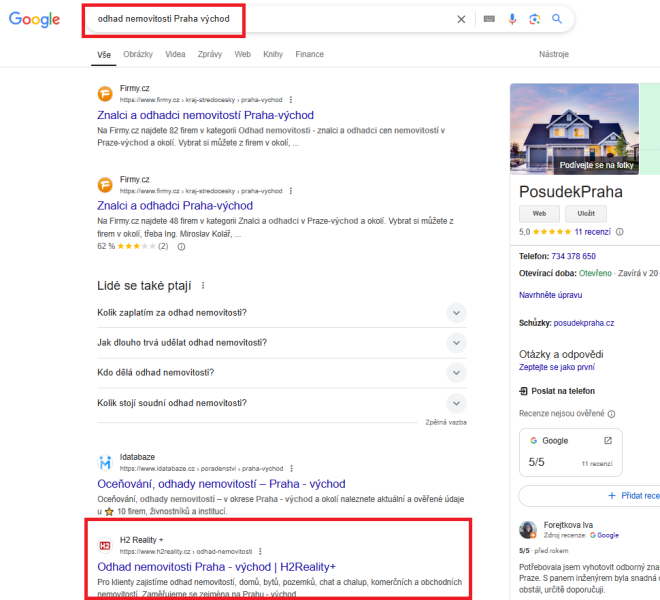Open external link icon in Google review card

[x=607, y=440]
